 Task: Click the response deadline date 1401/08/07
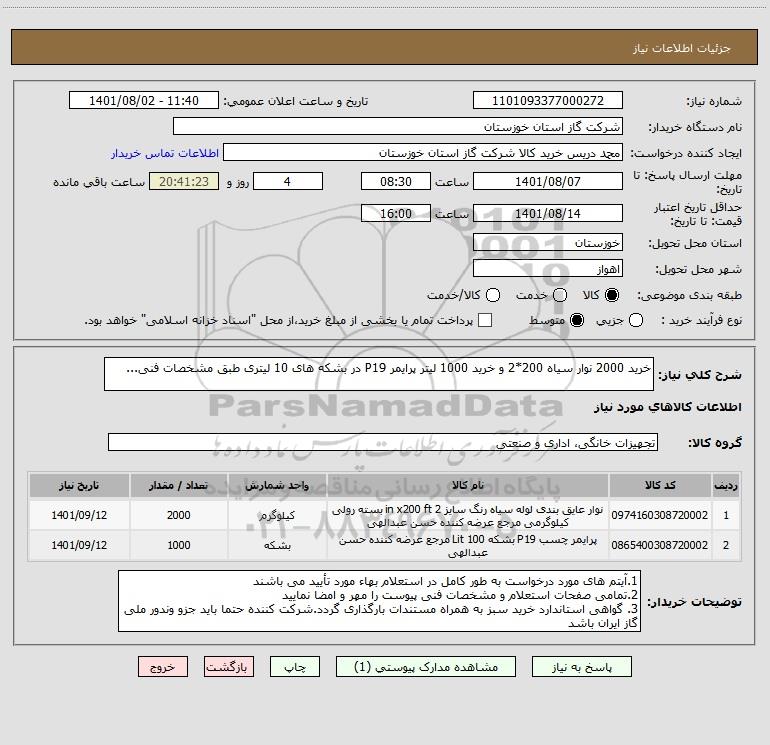click(x=548, y=181)
